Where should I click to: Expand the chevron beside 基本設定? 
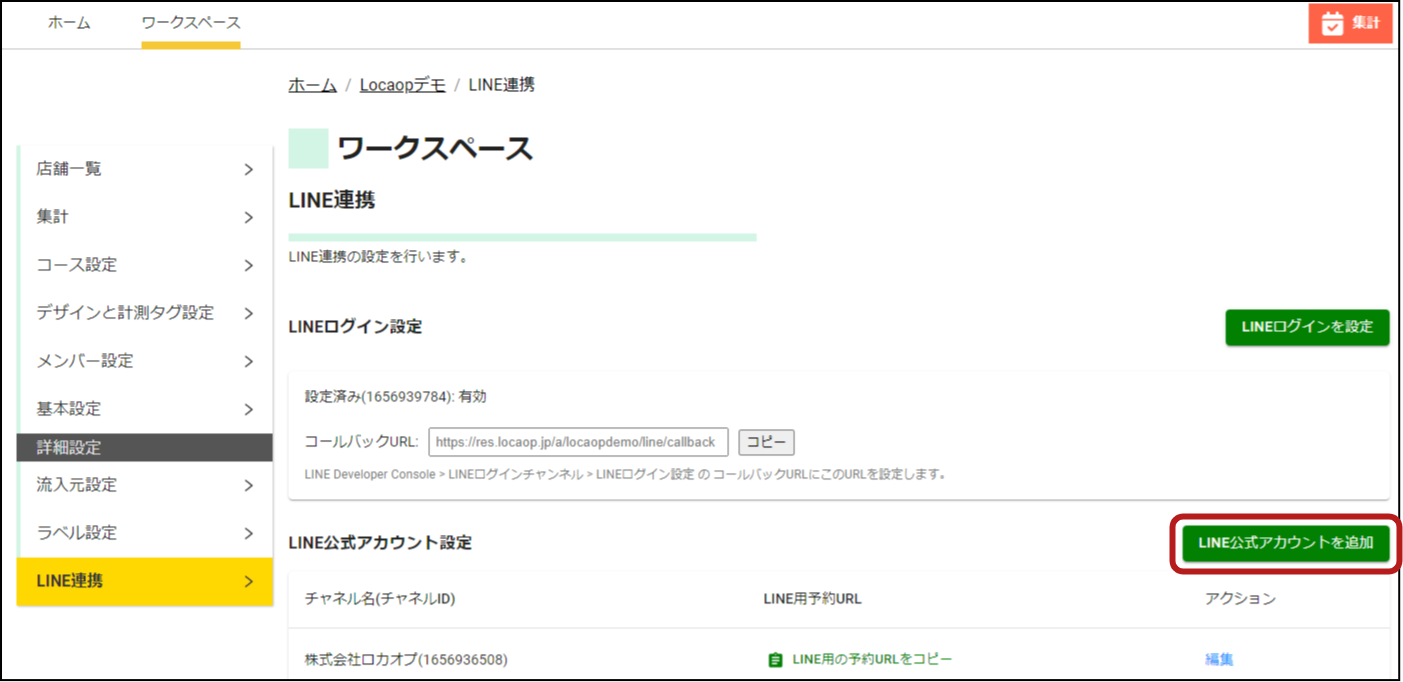[249, 410]
